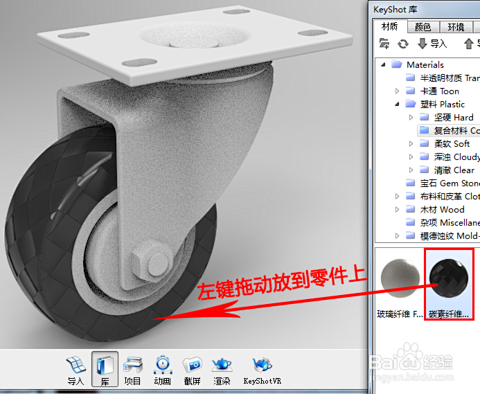Select the 卡通 Toon folder
Viewport: 480px width, 394px height.
click(432, 91)
